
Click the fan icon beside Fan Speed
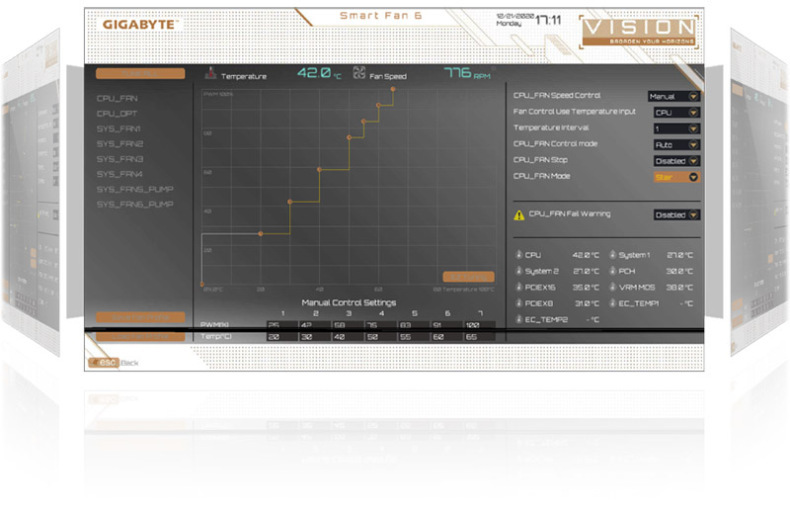tap(359, 73)
